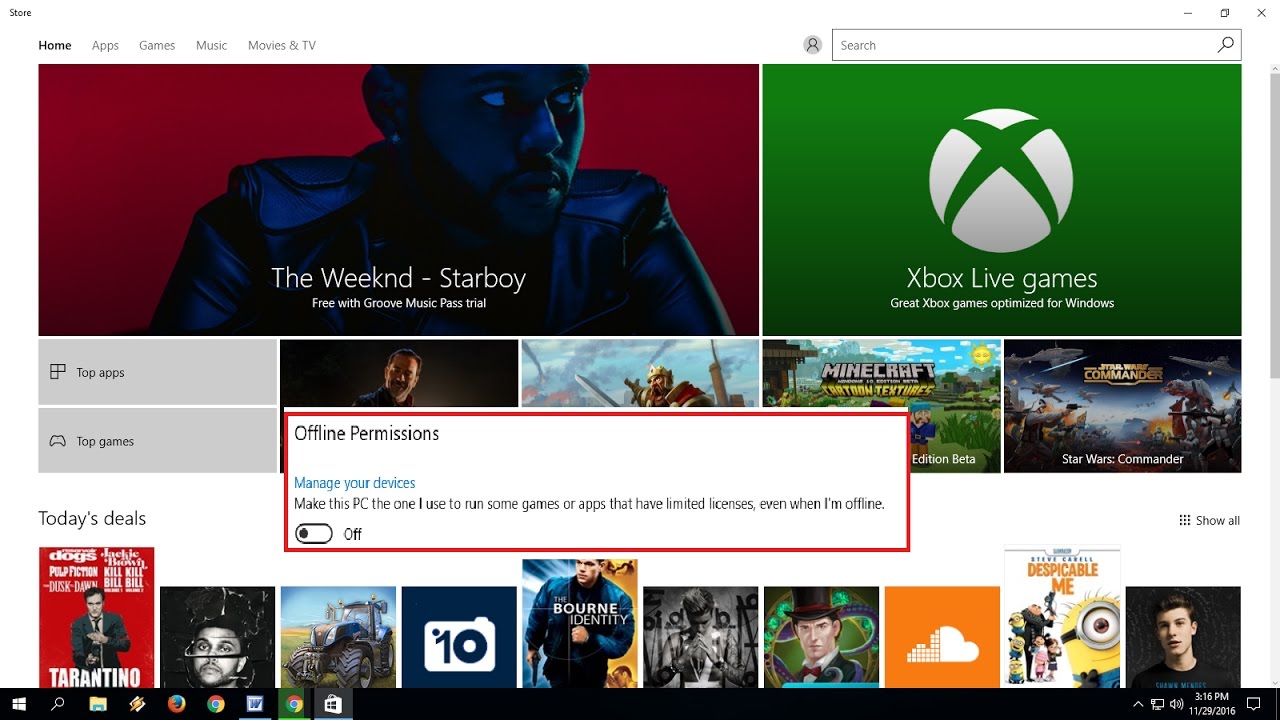Image resolution: width=1280 pixels, height=720 pixels.
Task: Open The Bourne Identity movie deal
Action: coord(579,623)
